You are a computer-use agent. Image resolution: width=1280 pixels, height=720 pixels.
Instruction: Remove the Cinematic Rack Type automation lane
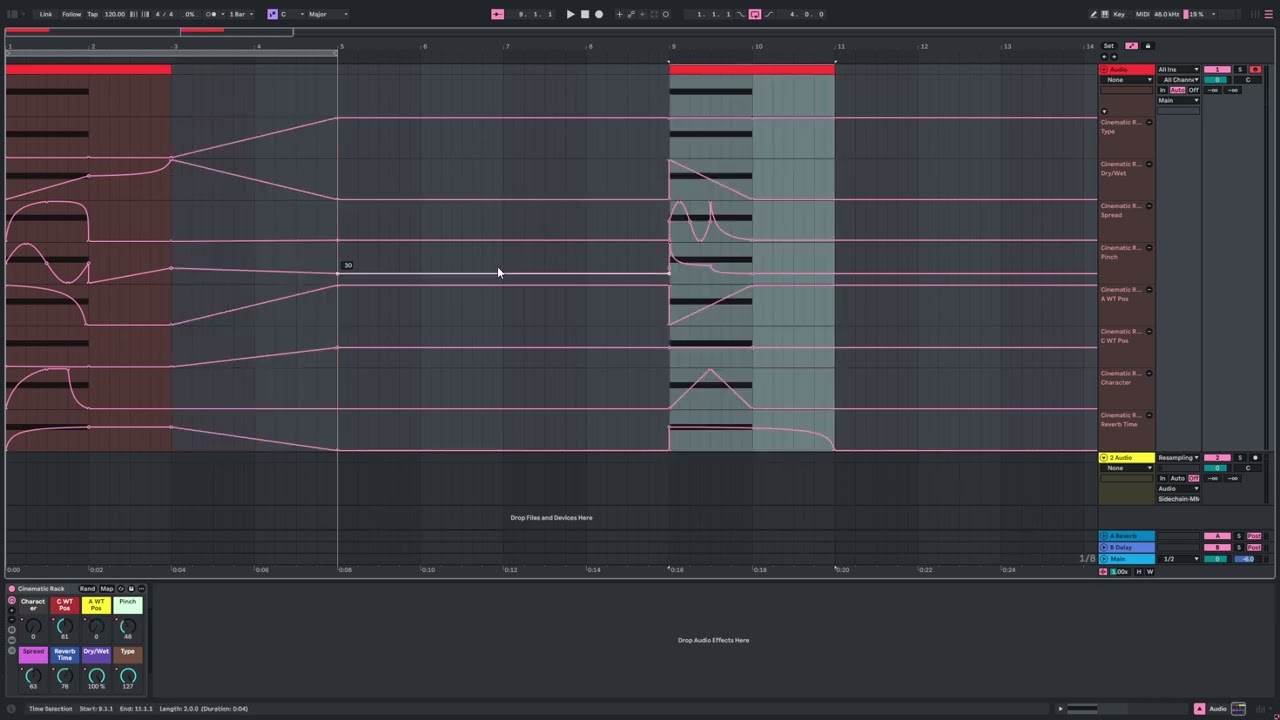click(x=1148, y=122)
